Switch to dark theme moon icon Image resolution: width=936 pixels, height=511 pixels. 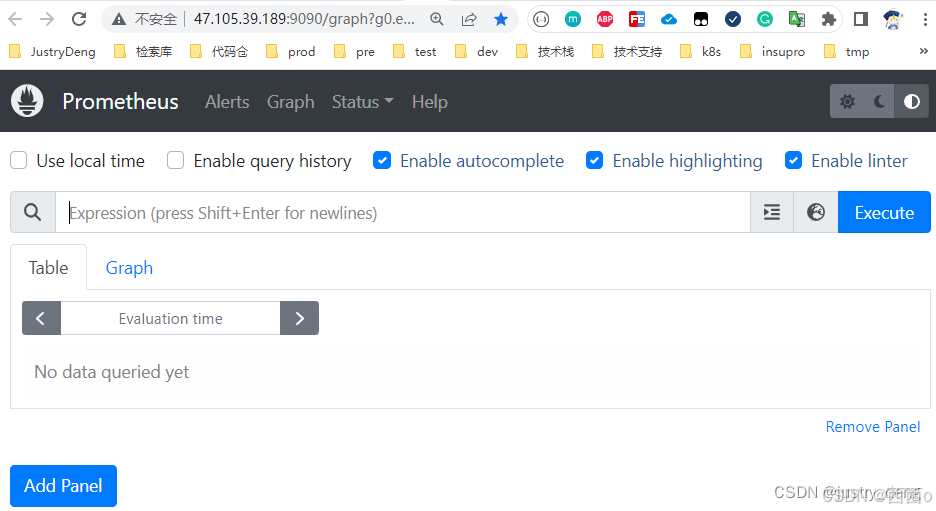click(x=879, y=101)
